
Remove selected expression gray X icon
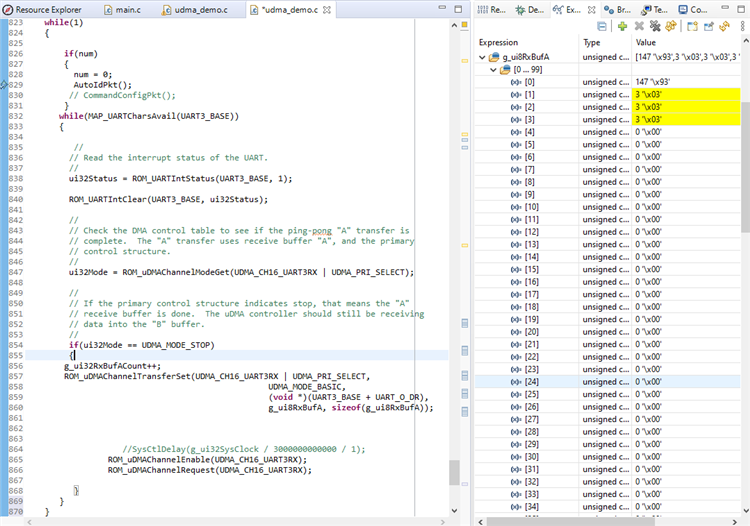pos(639,26)
